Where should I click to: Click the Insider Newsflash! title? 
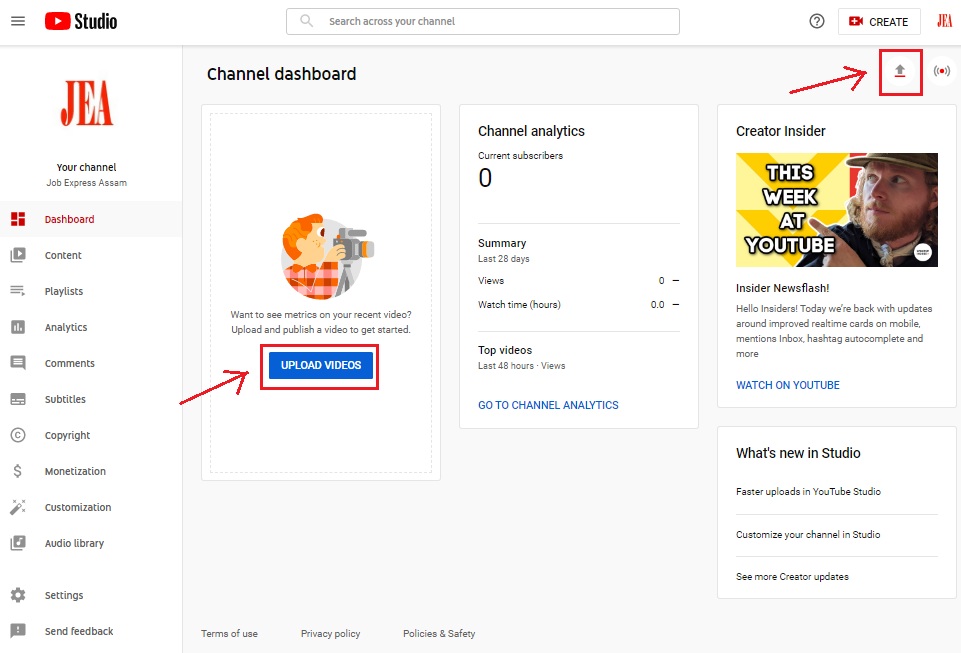tap(782, 288)
